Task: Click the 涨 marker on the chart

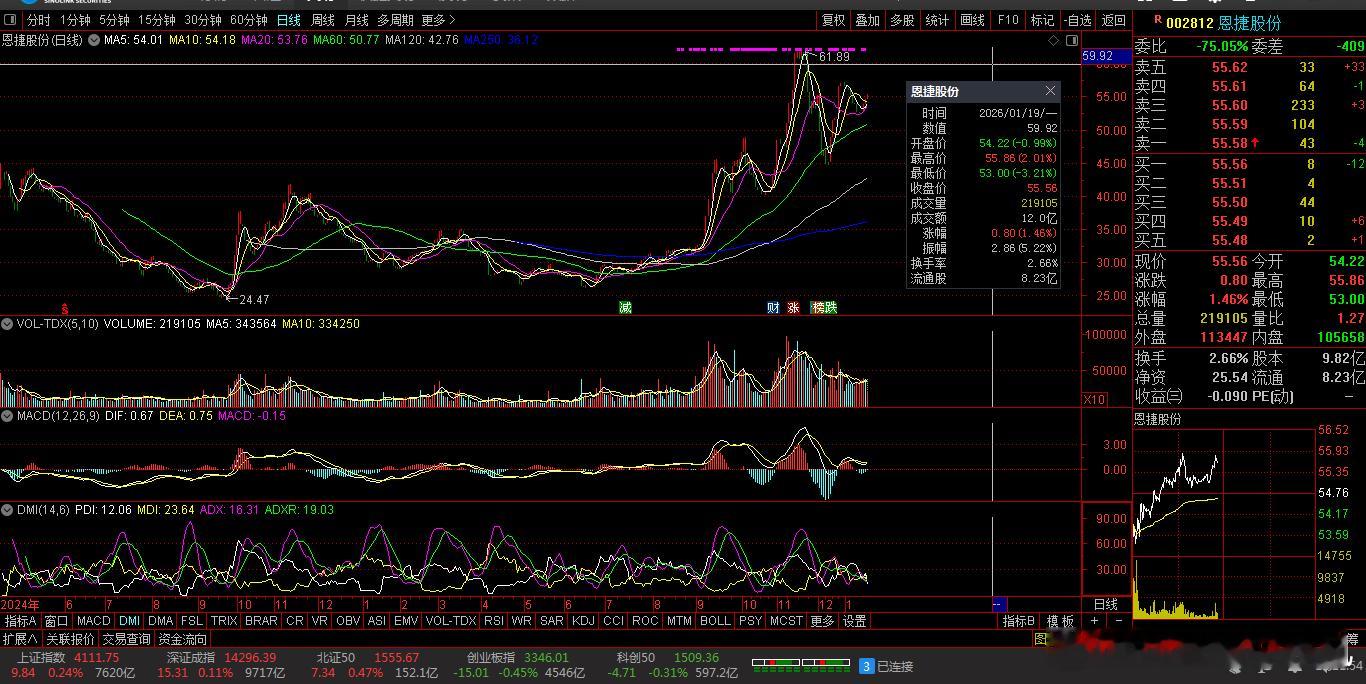Action: coord(794,307)
